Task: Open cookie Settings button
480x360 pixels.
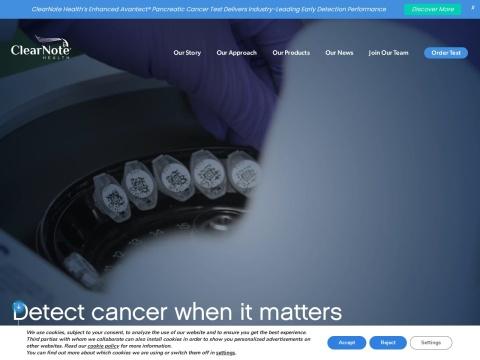Action: pos(431,343)
